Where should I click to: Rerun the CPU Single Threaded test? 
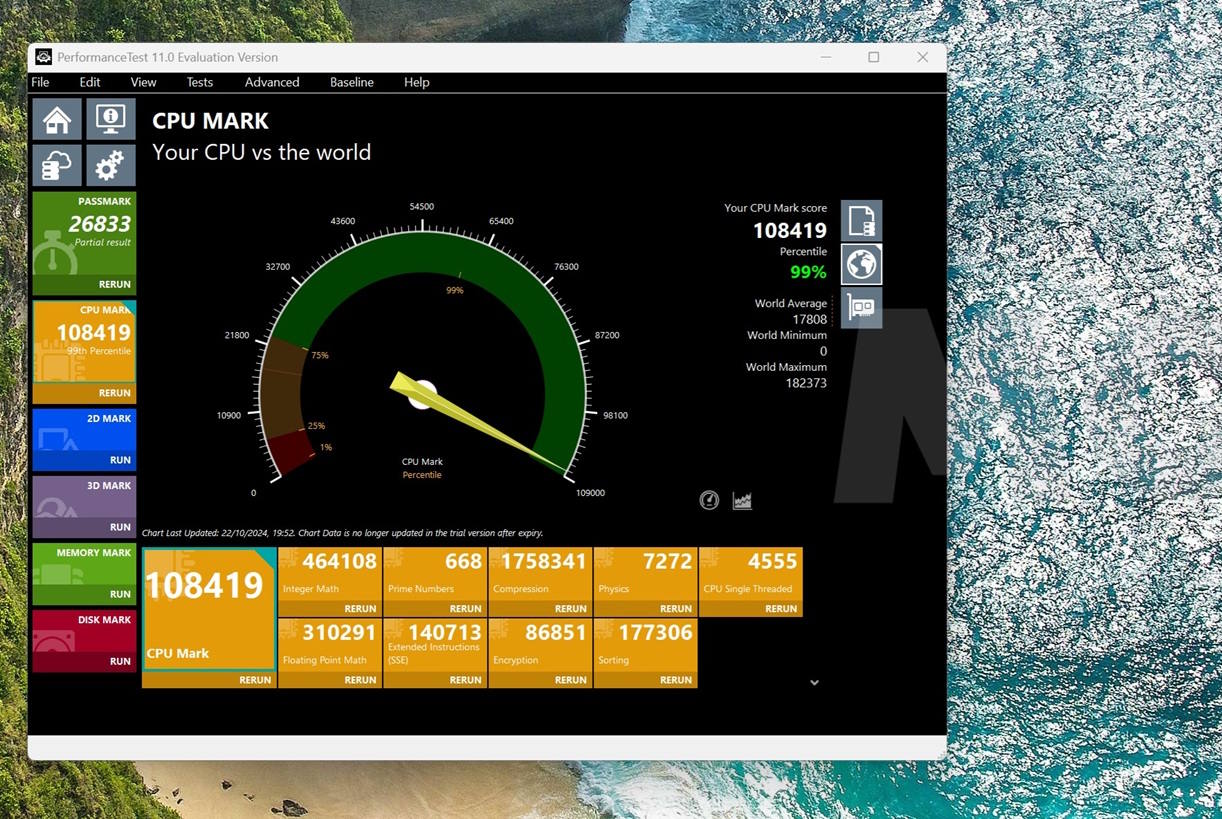click(781, 608)
